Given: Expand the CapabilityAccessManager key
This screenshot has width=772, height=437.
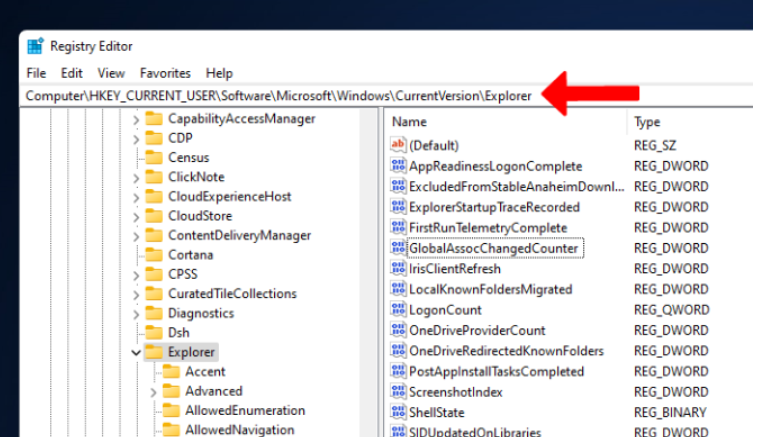Looking at the screenshot, I should pyautogui.click(x=136, y=120).
